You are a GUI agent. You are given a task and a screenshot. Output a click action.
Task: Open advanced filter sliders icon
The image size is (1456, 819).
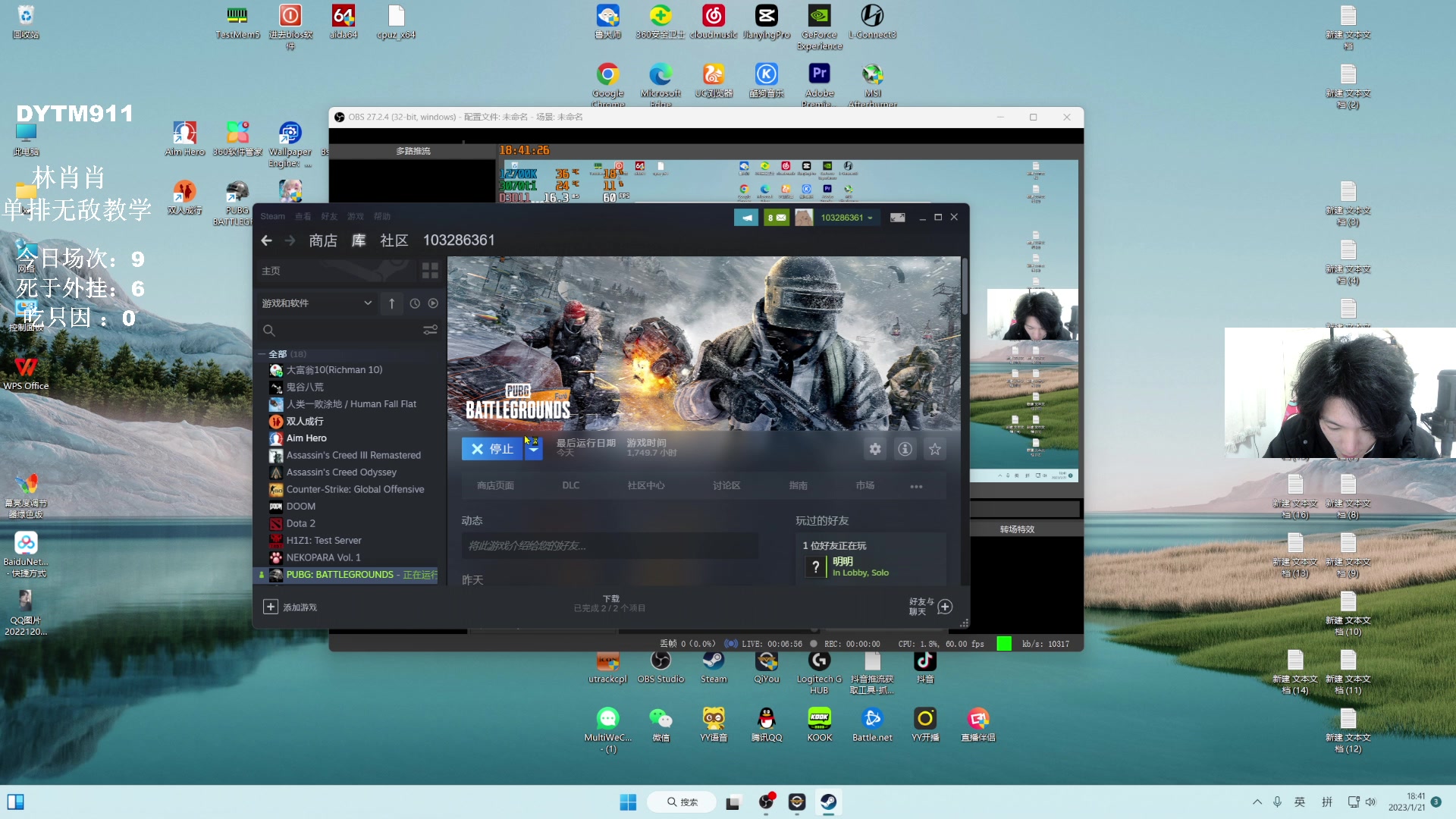click(x=430, y=330)
